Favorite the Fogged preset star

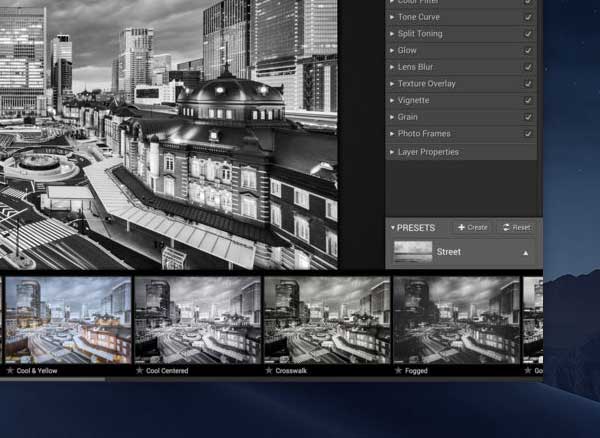(x=398, y=370)
